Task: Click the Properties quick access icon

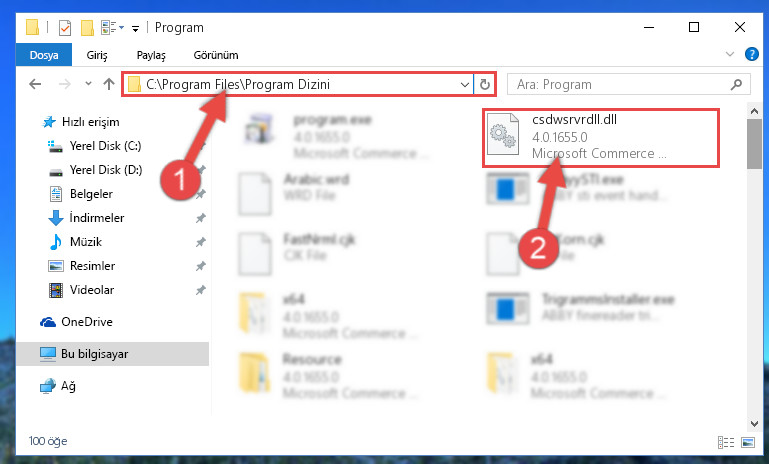Action: (65, 27)
